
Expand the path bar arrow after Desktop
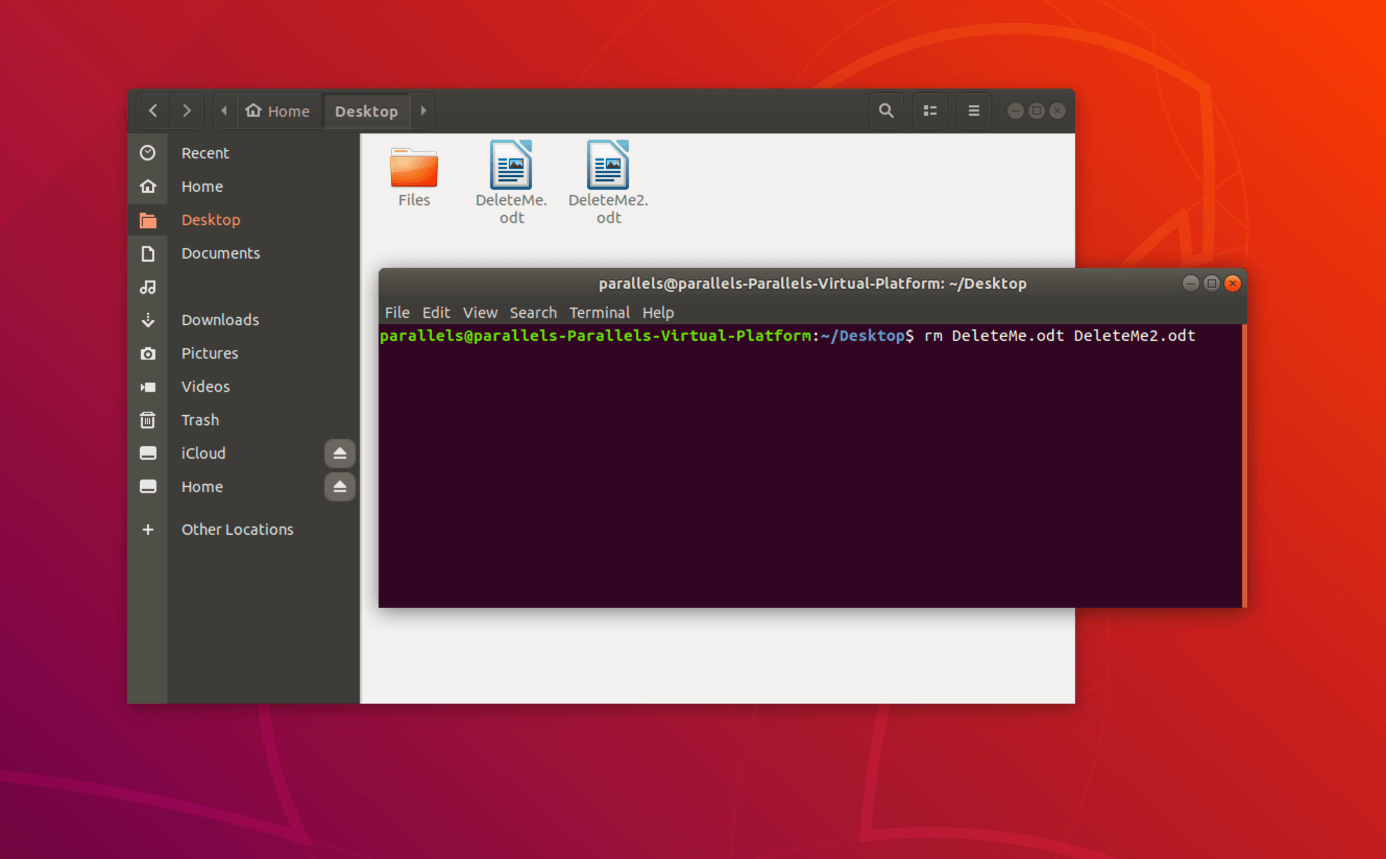tap(422, 110)
